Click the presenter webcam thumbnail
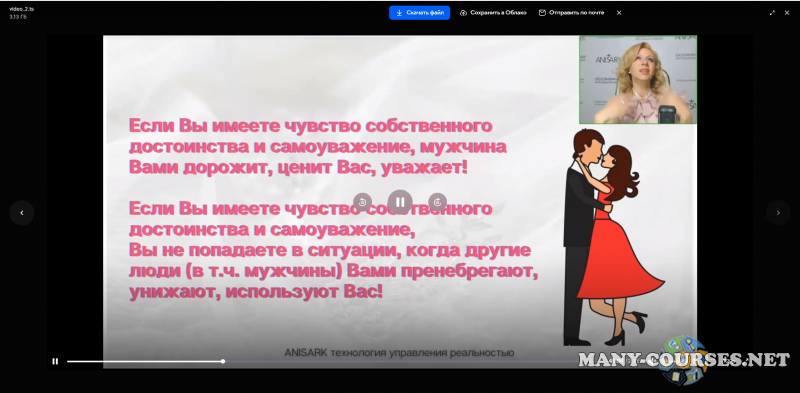This screenshot has width=800, height=393. (638, 80)
